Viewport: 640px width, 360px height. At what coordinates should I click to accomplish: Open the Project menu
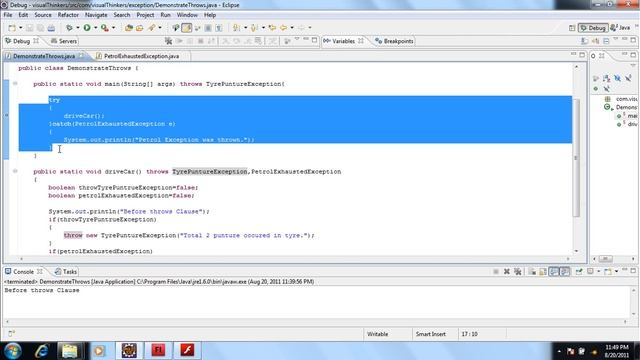click(x=145, y=15)
